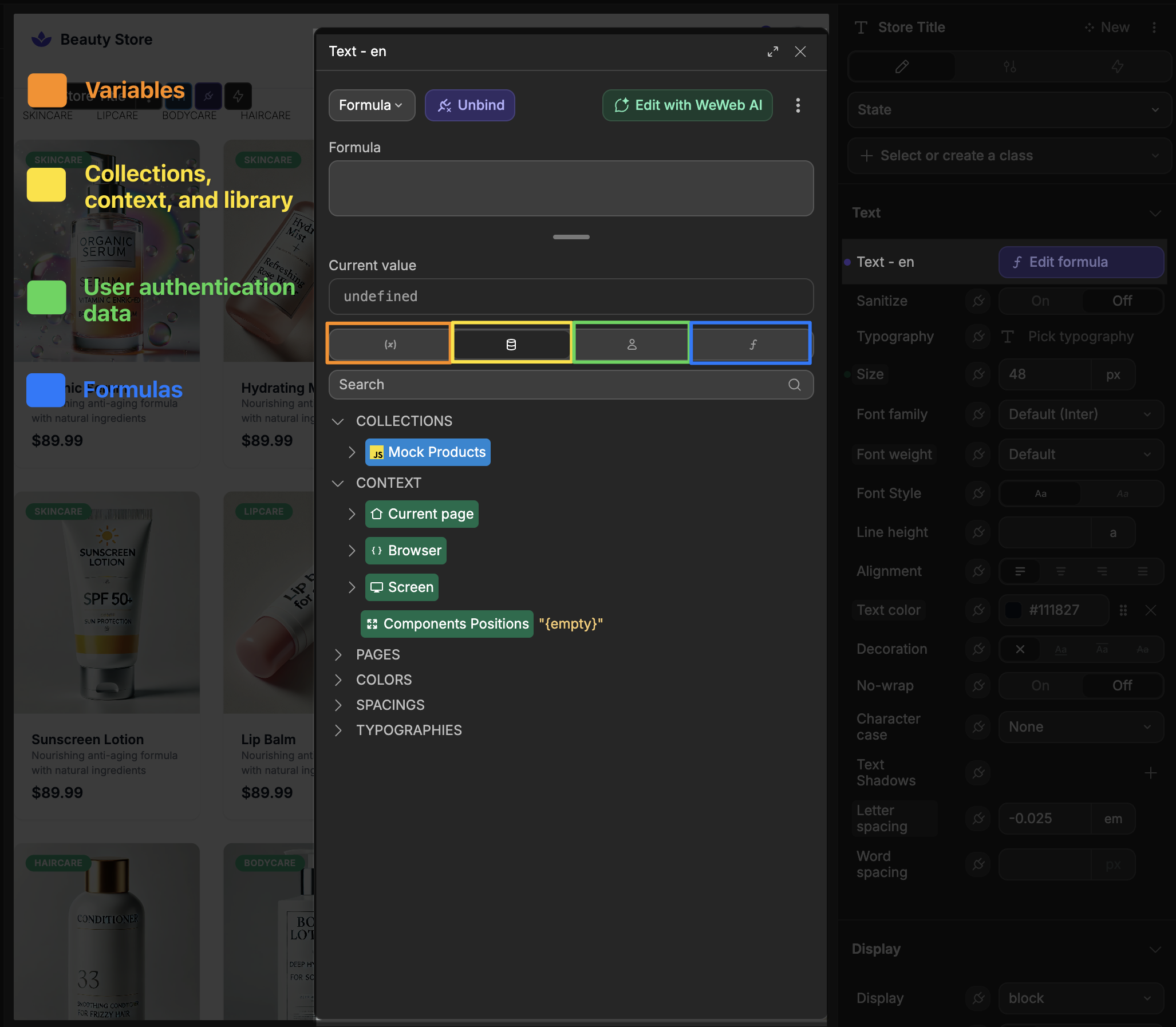Click the Unbind button
1176x1027 pixels.
[x=470, y=105]
